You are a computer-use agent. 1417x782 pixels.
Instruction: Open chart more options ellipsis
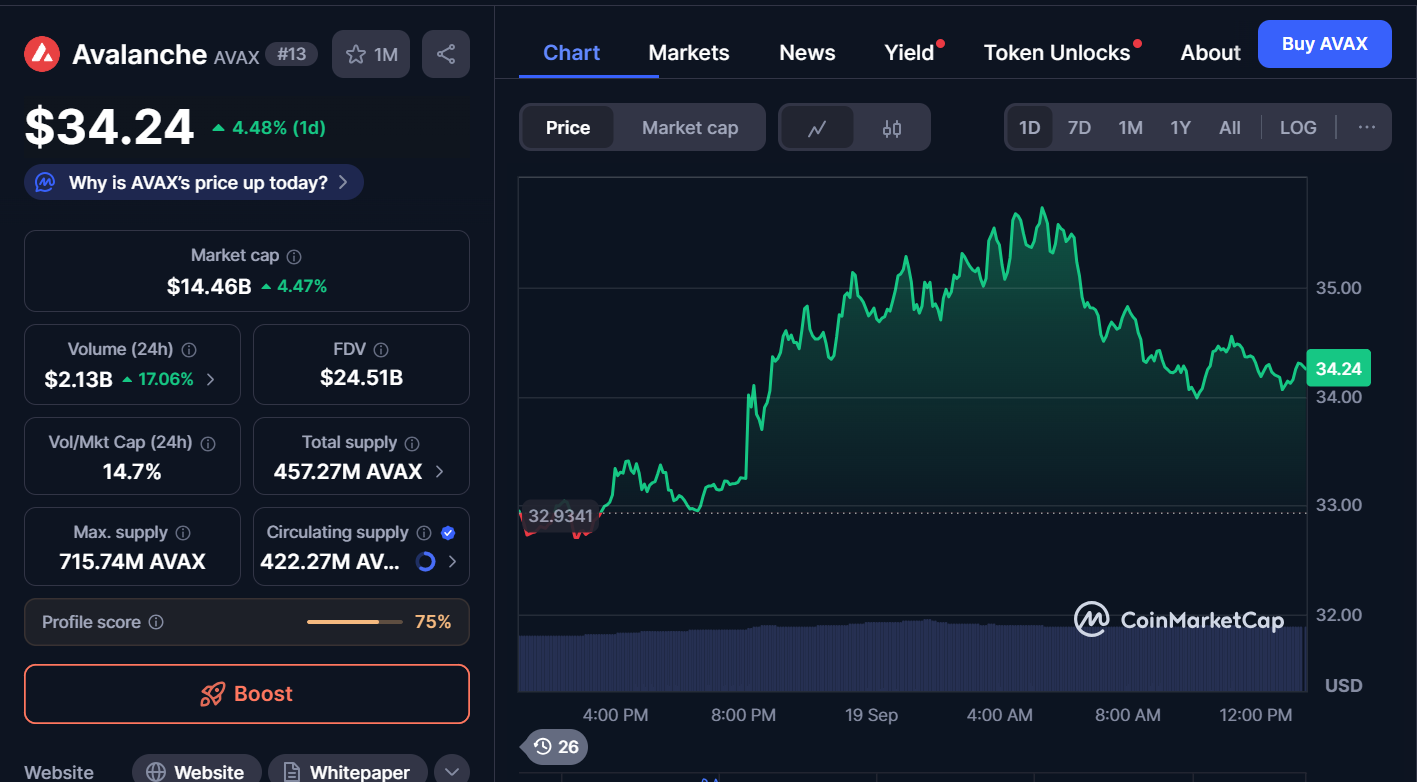coord(1367,128)
